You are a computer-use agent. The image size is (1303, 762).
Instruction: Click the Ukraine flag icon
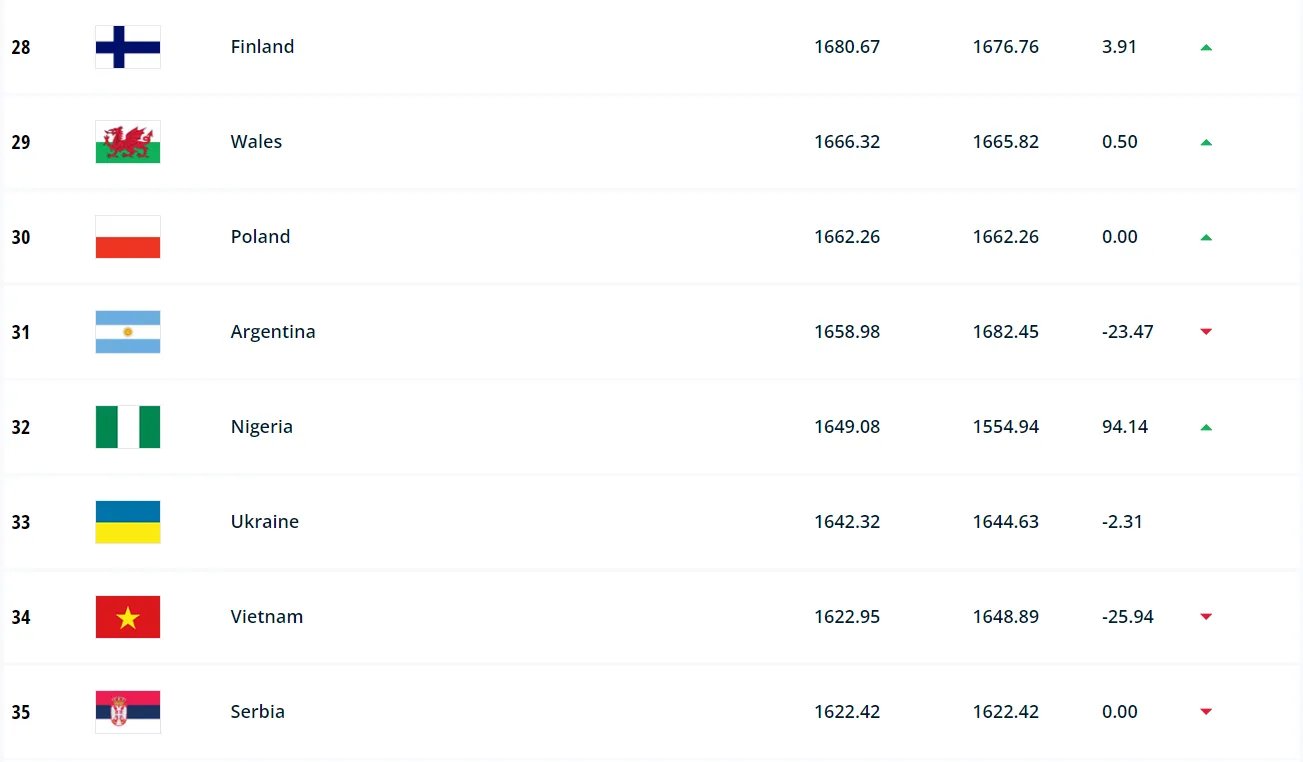(x=128, y=522)
